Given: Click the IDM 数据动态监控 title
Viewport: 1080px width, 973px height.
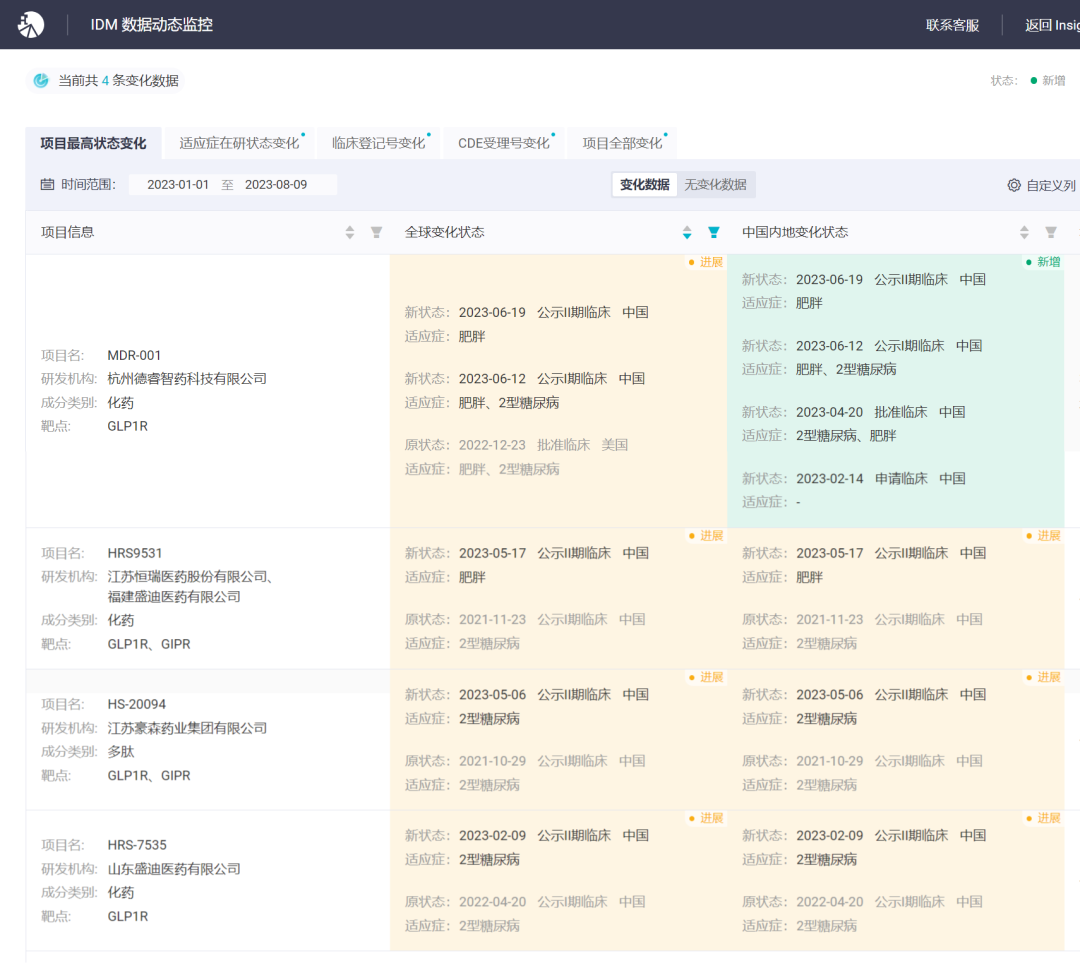Looking at the screenshot, I should pos(152,25).
